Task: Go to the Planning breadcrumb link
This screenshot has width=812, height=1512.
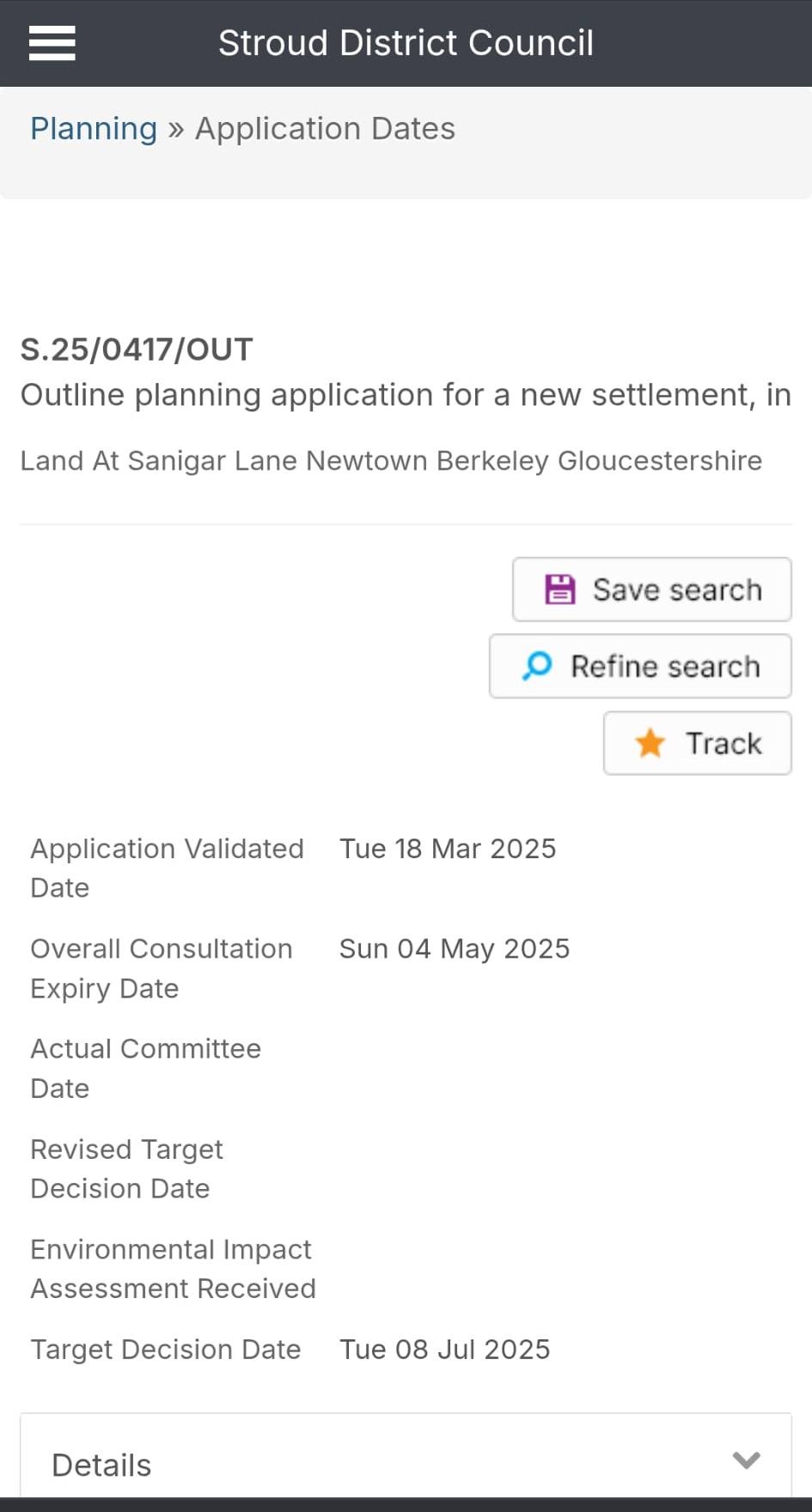Action: click(x=94, y=129)
